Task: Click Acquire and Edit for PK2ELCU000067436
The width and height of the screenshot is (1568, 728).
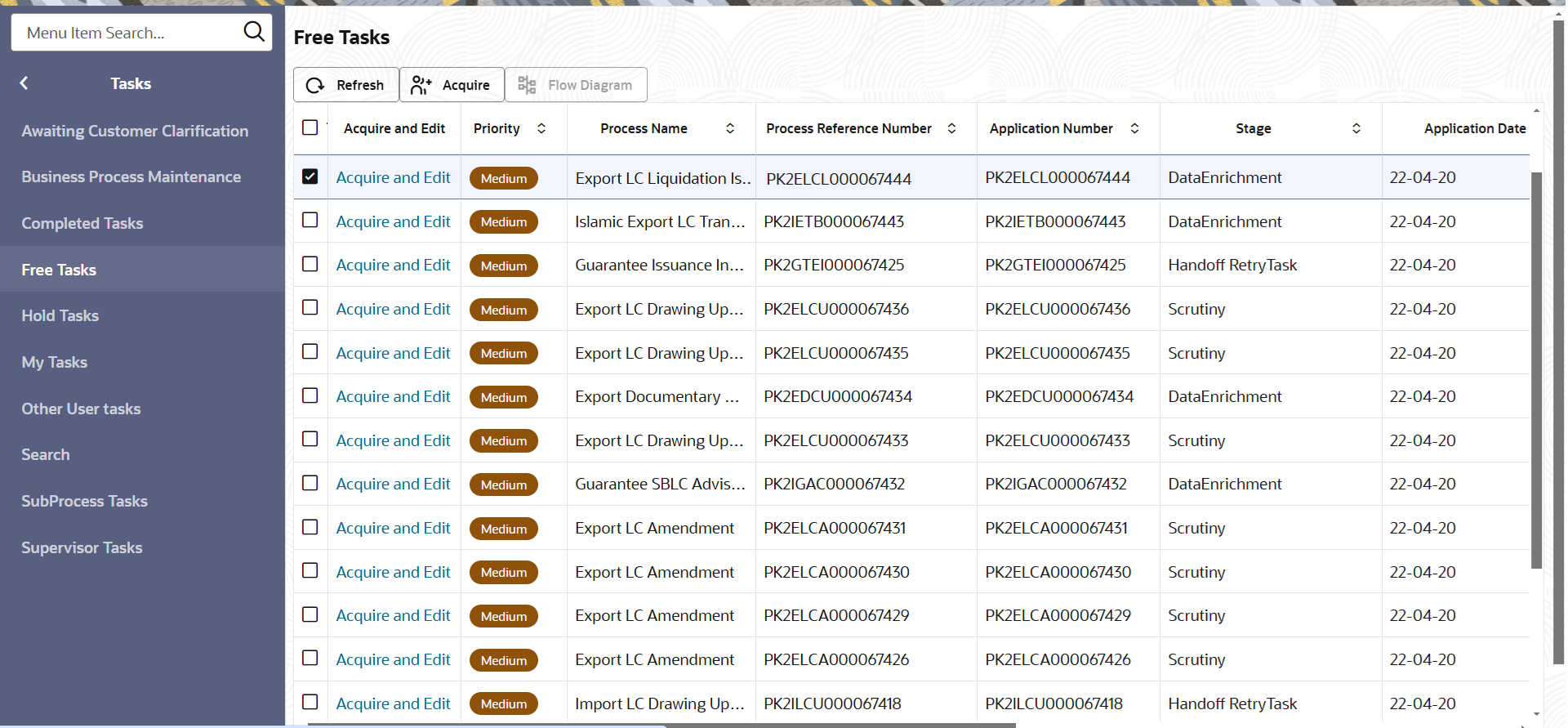Action: click(393, 309)
